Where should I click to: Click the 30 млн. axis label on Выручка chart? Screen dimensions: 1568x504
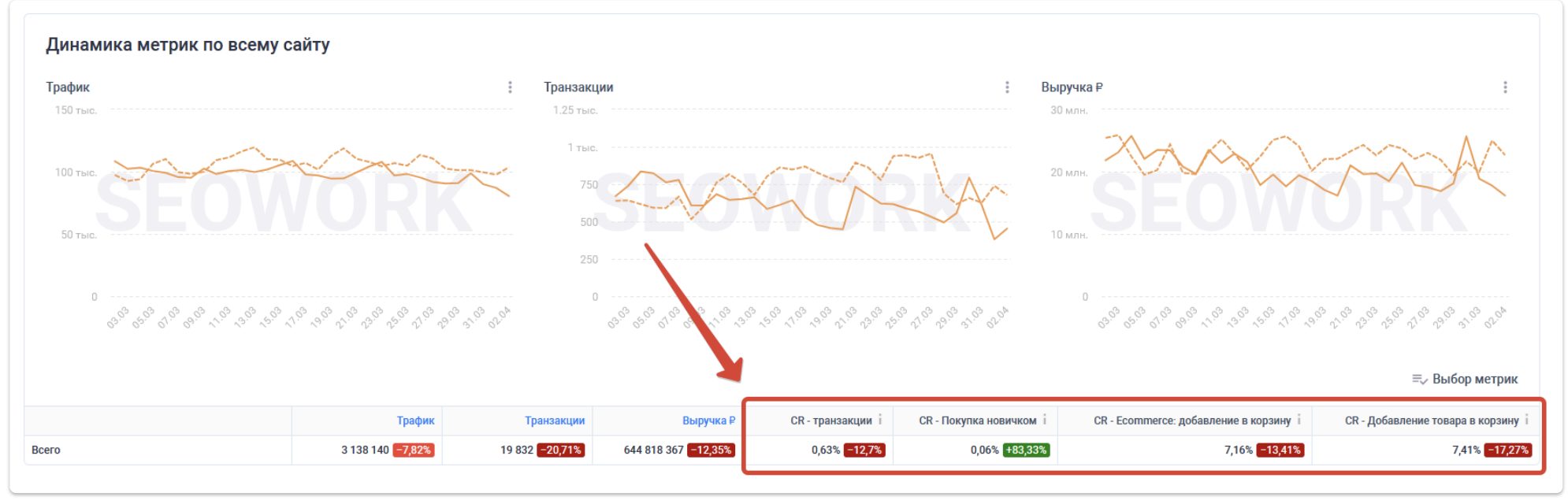1068,110
